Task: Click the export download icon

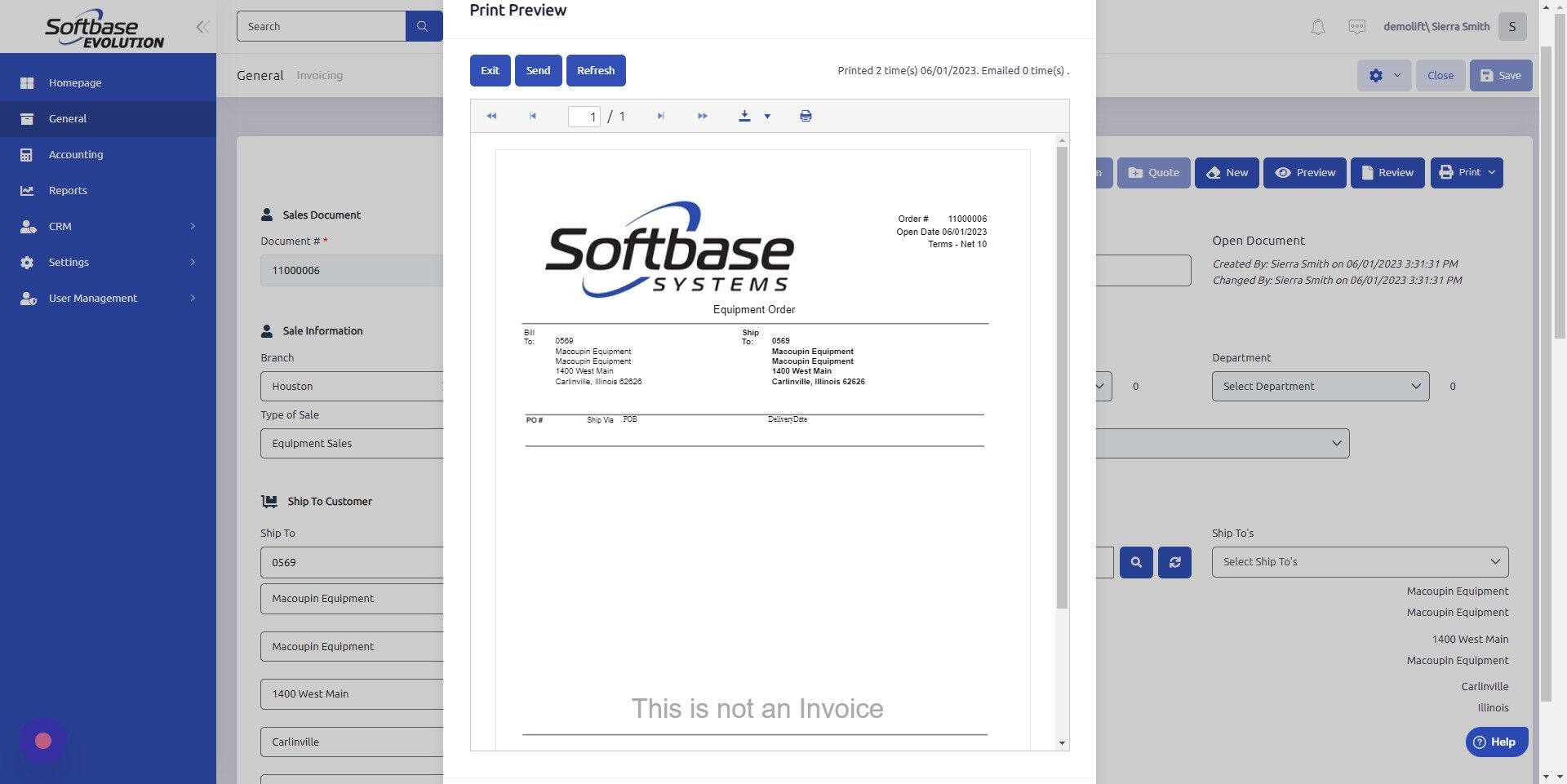Action: click(x=744, y=116)
